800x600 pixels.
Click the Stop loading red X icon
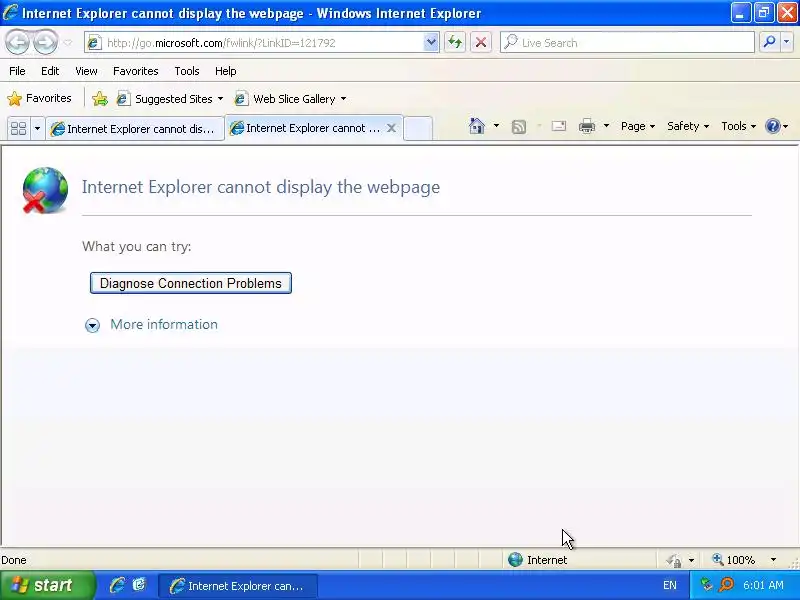coord(481,43)
